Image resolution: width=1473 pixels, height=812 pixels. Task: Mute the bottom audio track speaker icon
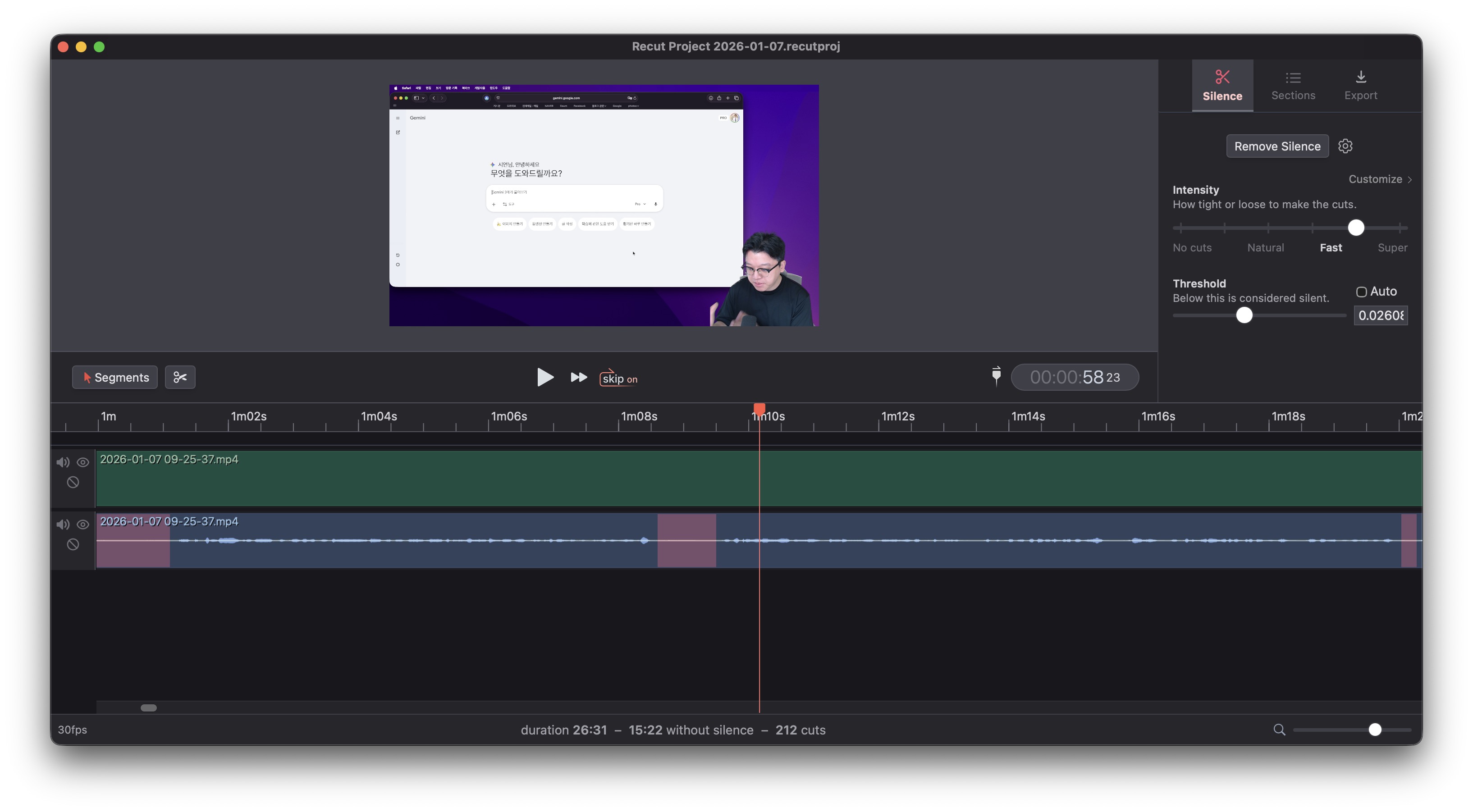pos(63,525)
